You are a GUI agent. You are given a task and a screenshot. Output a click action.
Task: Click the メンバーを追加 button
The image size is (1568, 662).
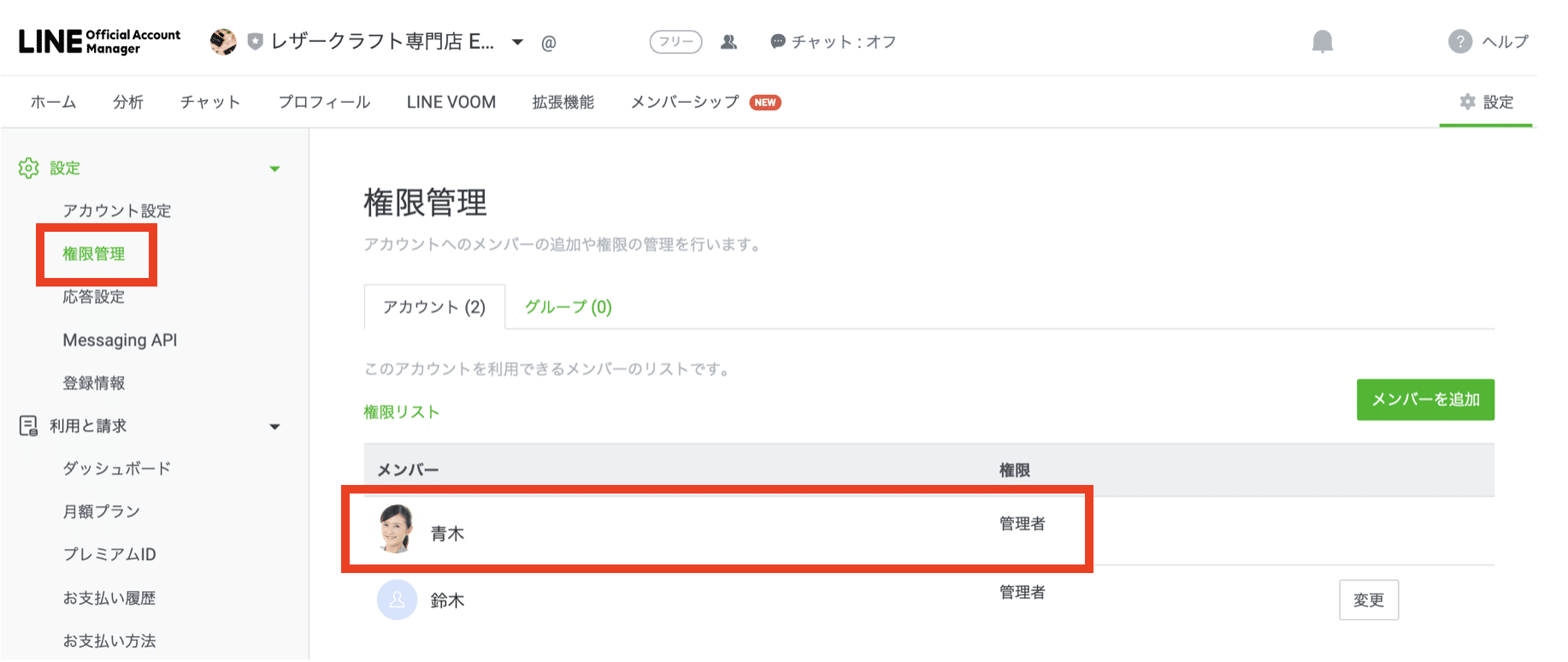[1424, 399]
